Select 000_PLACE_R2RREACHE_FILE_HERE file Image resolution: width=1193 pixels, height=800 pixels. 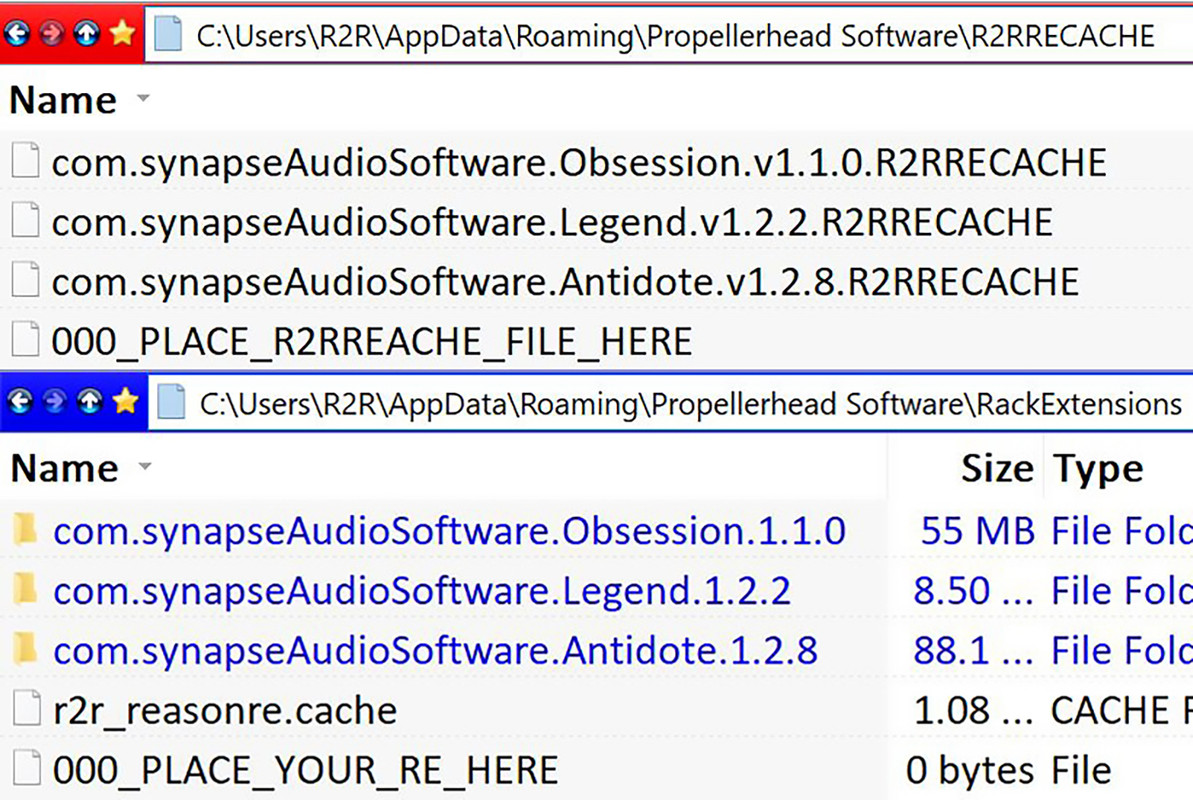tap(371, 341)
